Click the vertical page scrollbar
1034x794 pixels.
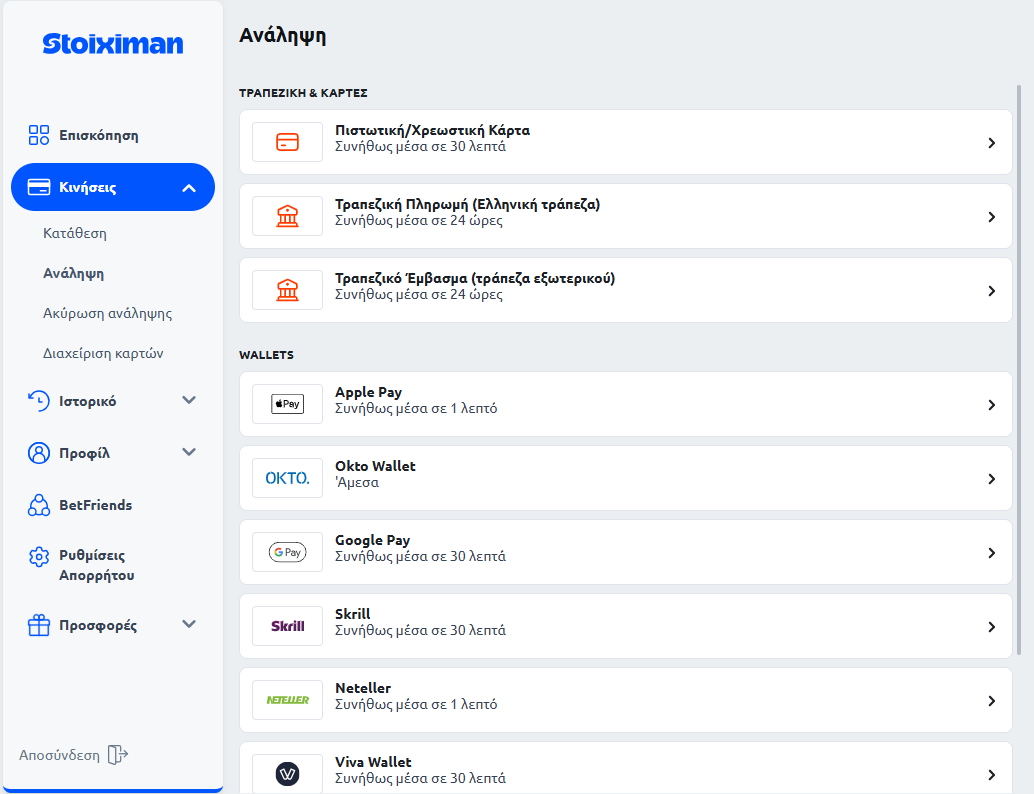coord(1019,370)
